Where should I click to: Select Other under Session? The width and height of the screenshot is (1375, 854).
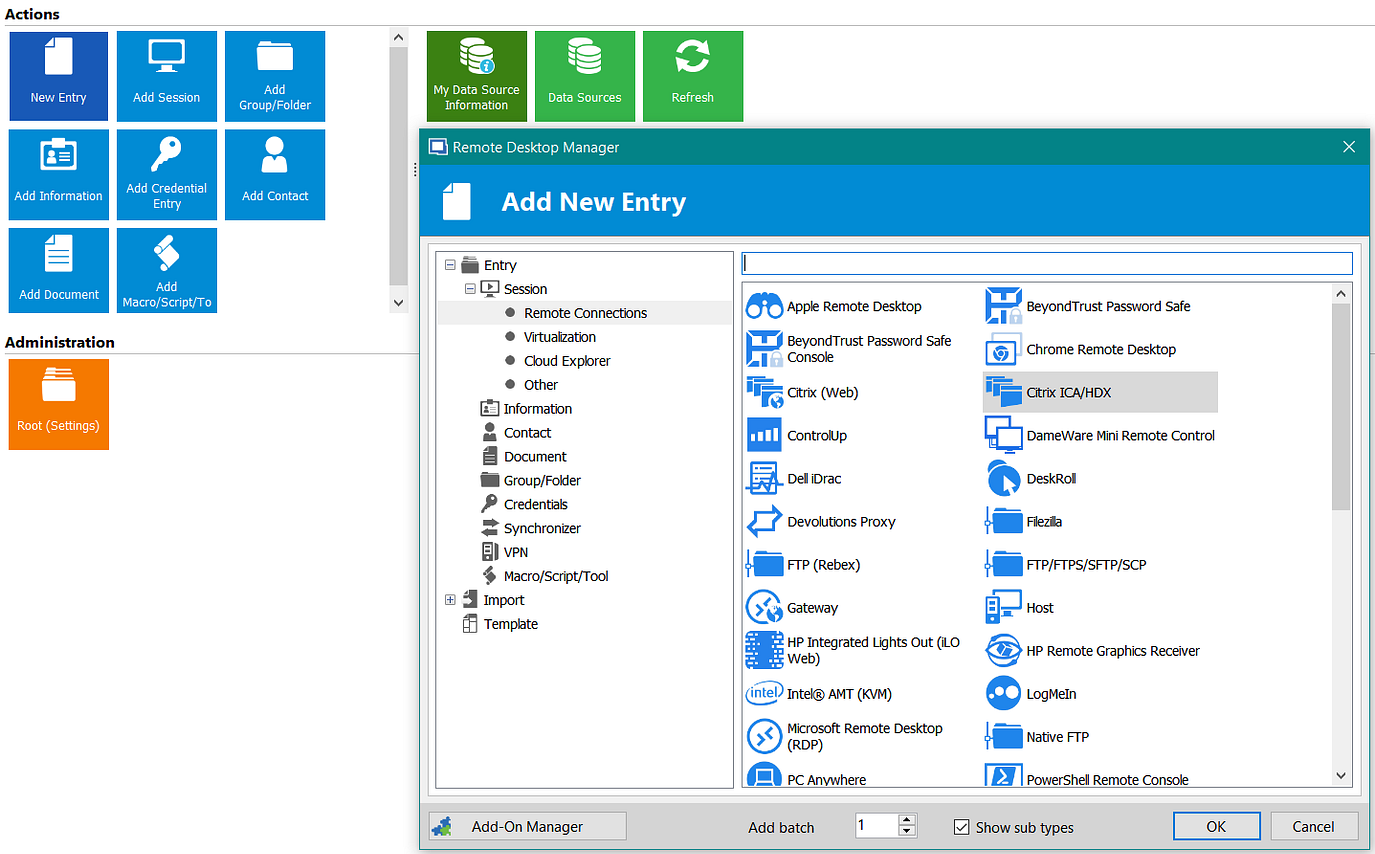541,385
